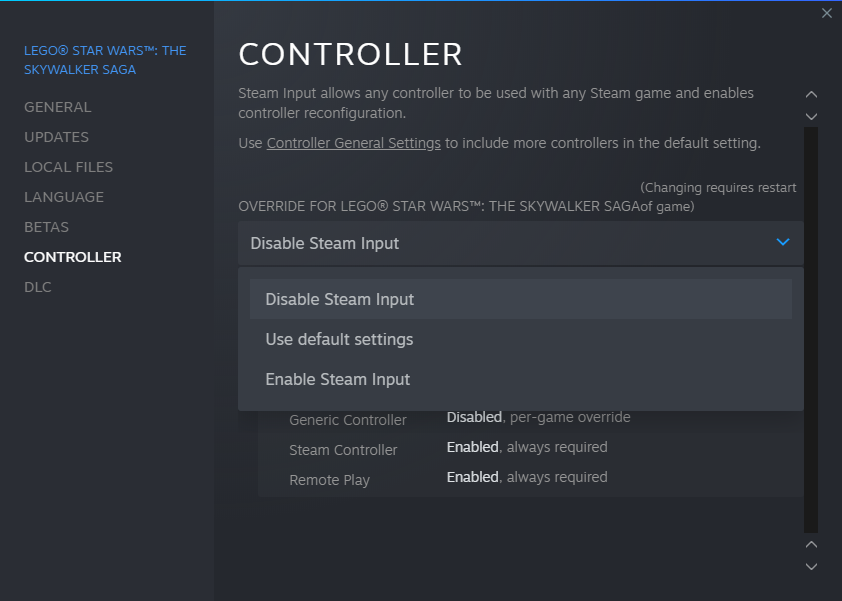Pick Enable Steam Input option
Image resolution: width=842 pixels, height=601 pixels.
[x=520, y=379]
